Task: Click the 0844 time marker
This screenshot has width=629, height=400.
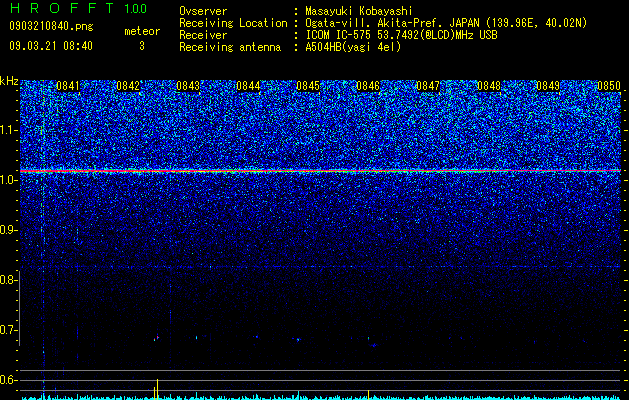Action: [248, 86]
